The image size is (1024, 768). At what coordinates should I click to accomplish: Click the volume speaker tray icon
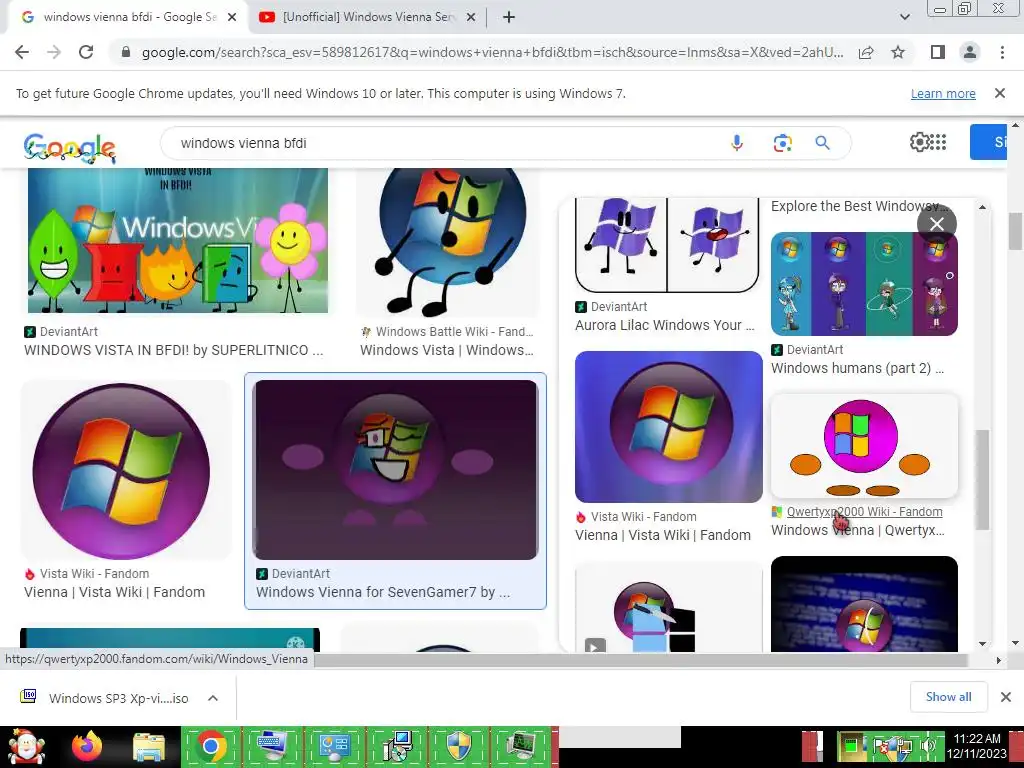(928, 747)
